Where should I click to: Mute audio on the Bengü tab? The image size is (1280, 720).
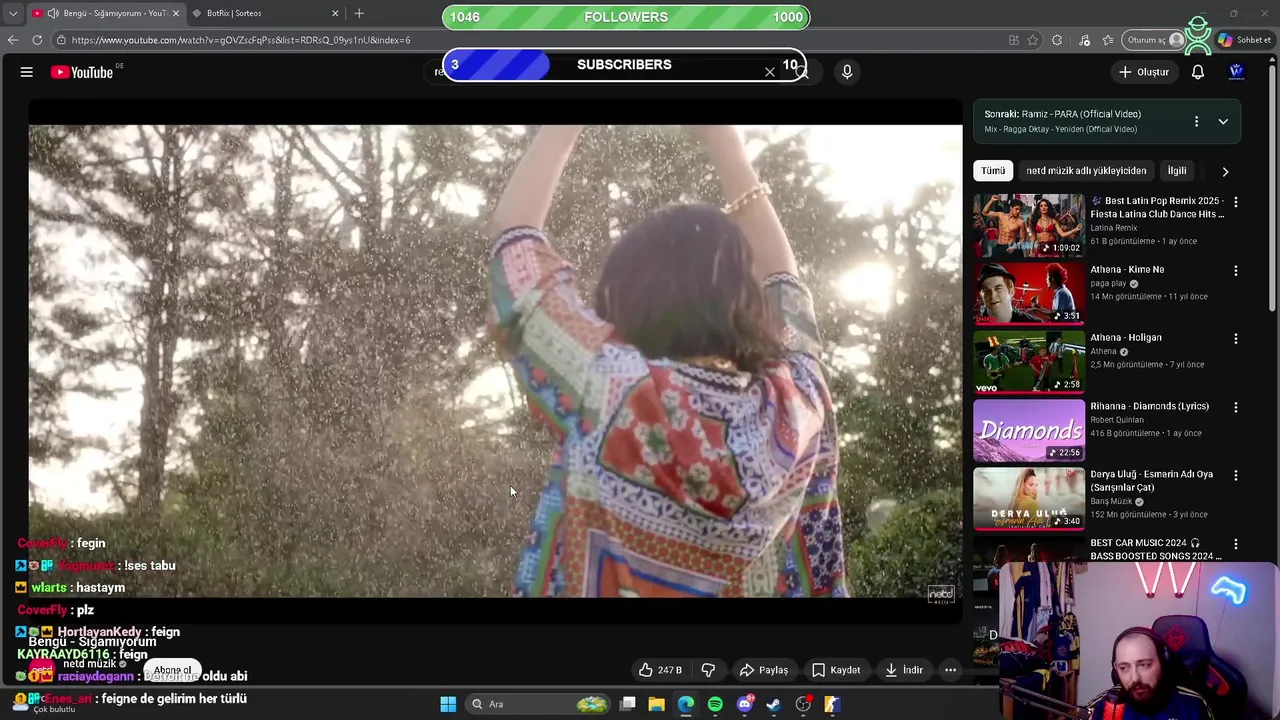[52, 13]
